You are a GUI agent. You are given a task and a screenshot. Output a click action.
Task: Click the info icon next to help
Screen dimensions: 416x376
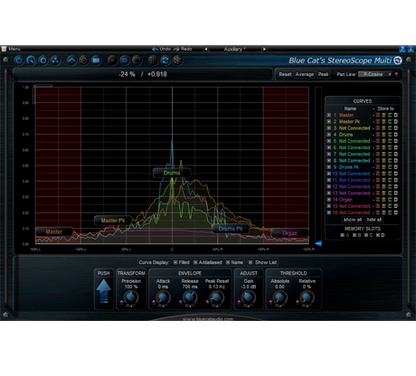coord(410,49)
